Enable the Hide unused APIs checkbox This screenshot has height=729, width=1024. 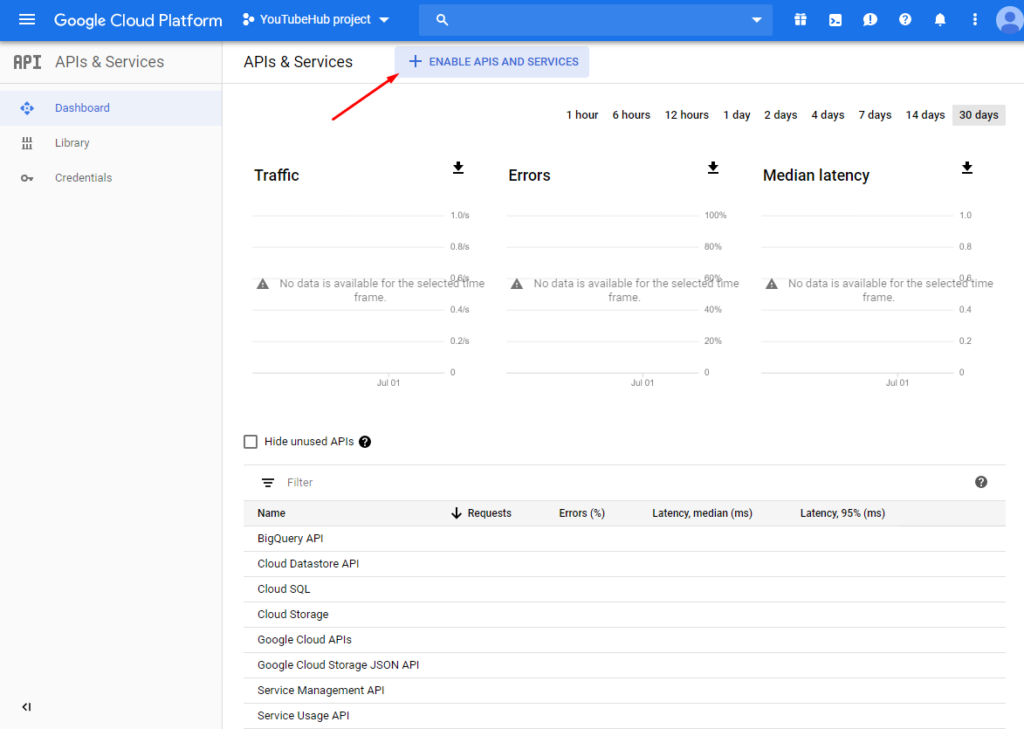250,441
